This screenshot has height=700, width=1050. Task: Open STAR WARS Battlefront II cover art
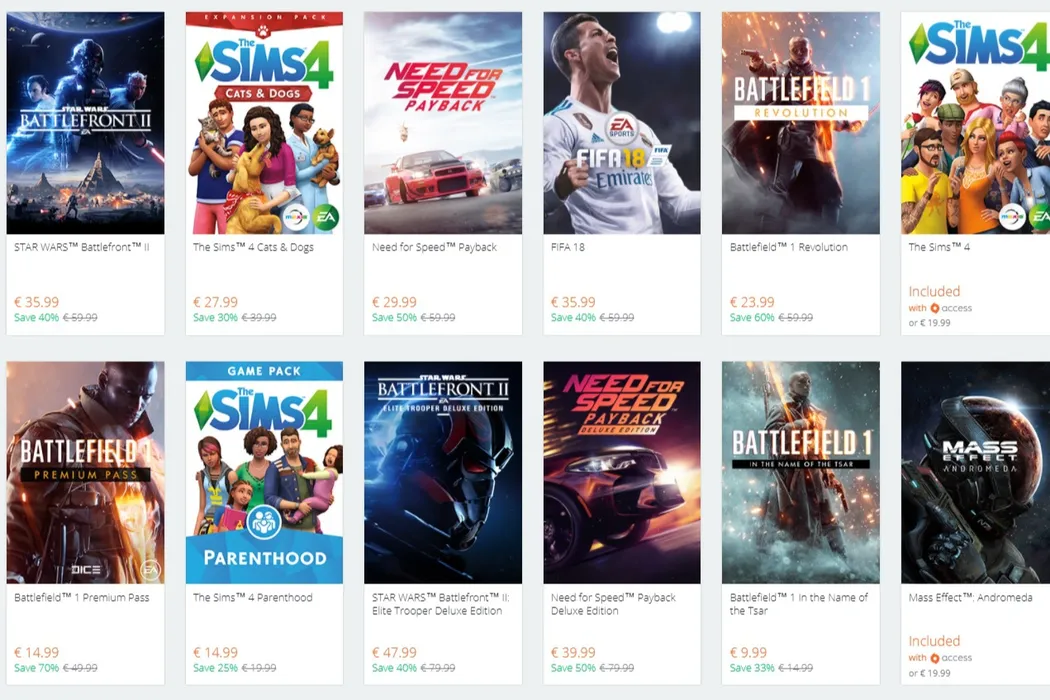pos(85,123)
